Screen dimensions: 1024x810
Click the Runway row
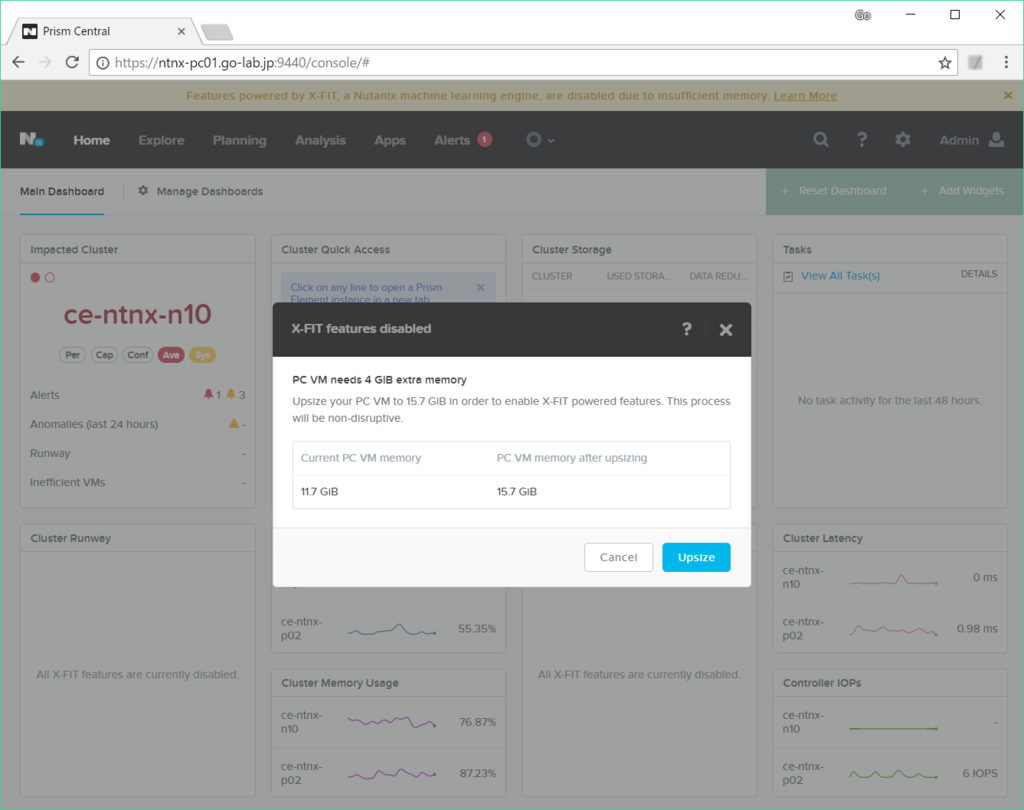pyautogui.click(x=138, y=453)
